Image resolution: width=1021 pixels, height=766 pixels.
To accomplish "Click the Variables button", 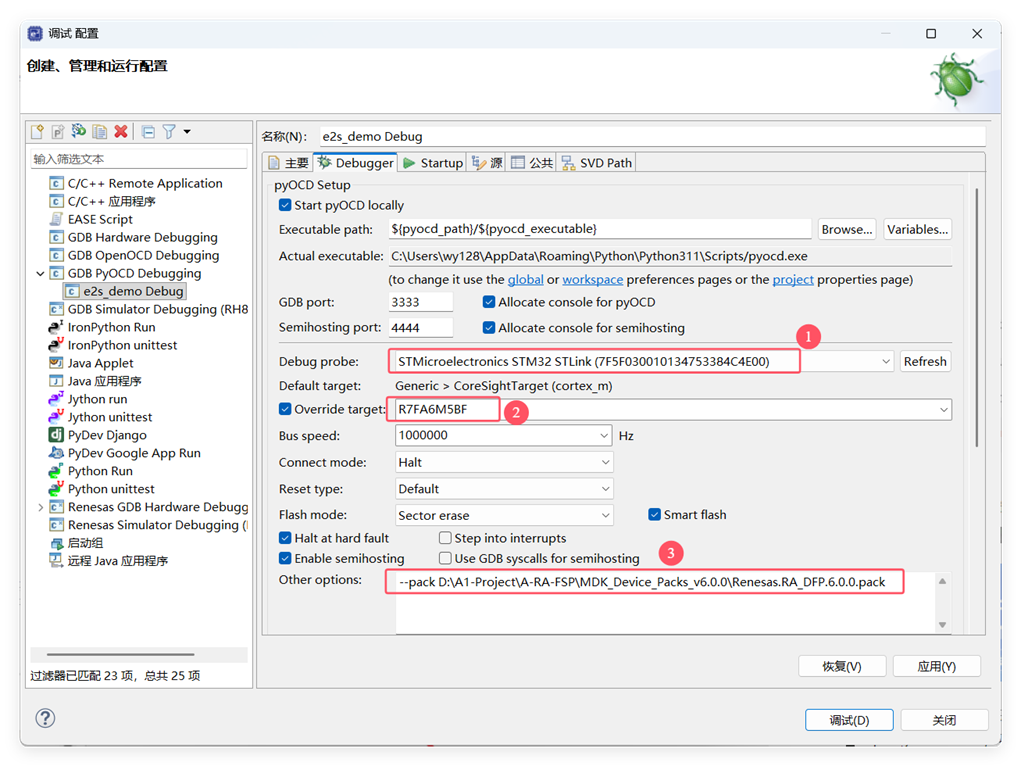I will (x=917, y=229).
